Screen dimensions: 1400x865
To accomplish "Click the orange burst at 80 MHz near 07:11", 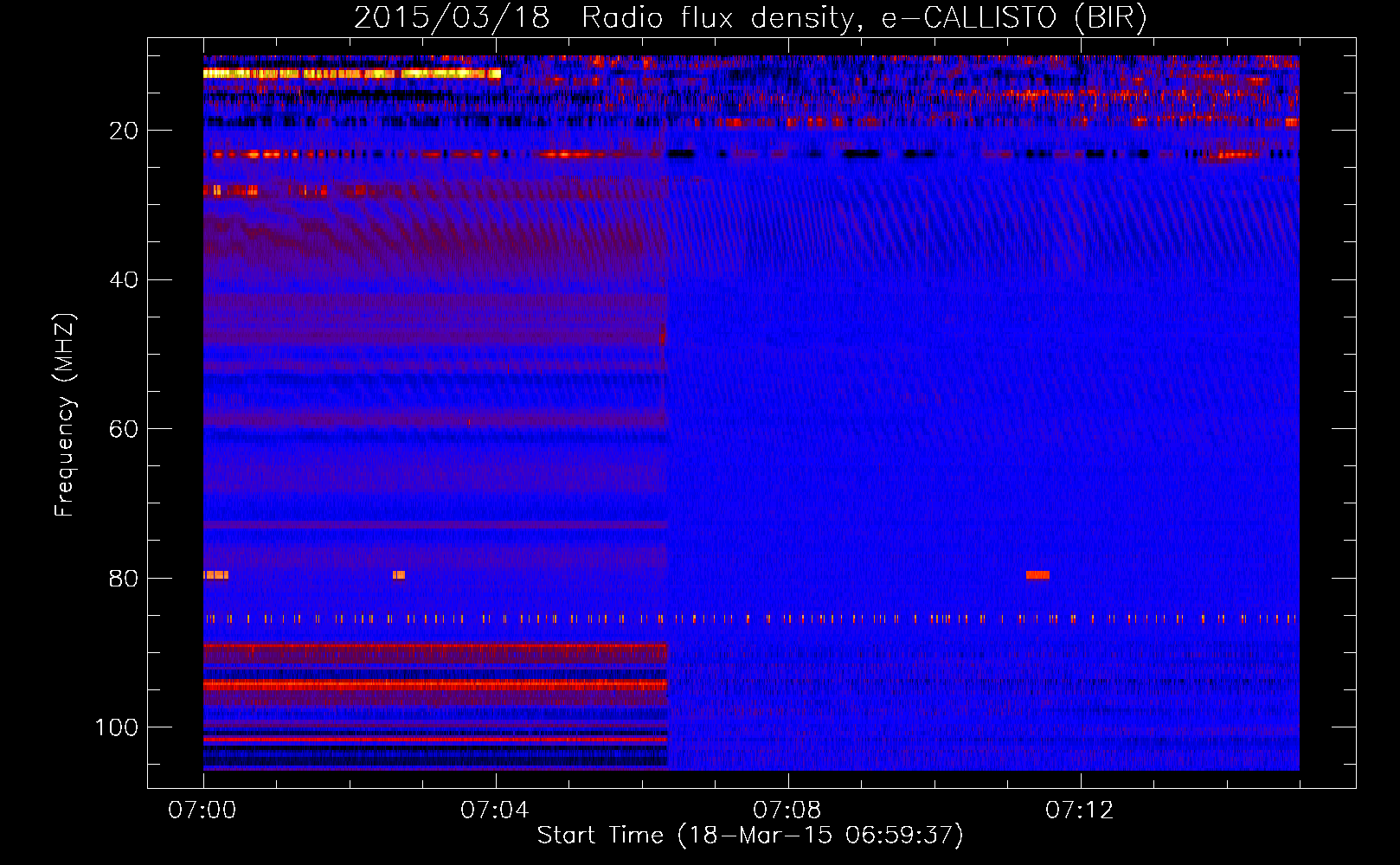I will pos(1037,574).
